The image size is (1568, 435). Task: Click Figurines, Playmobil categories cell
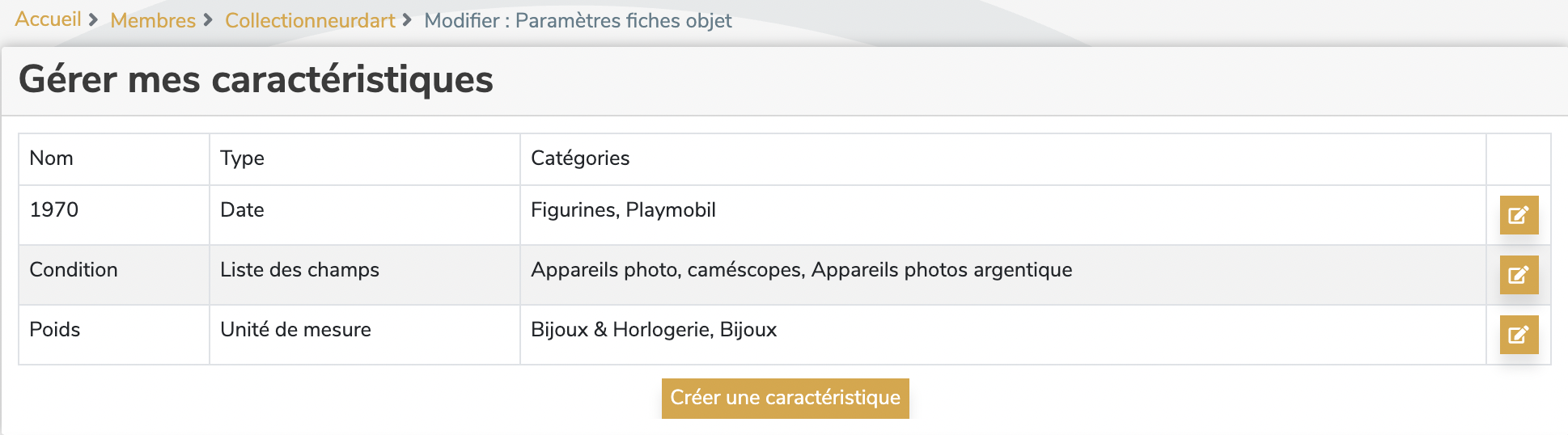1003,215
